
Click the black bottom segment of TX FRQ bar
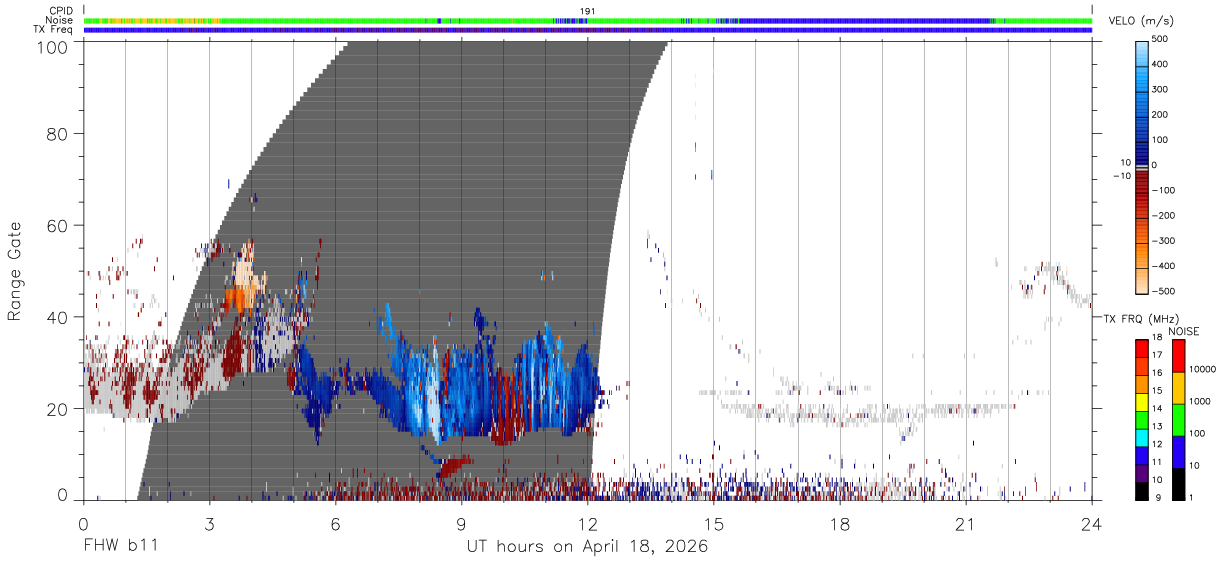point(1143,491)
